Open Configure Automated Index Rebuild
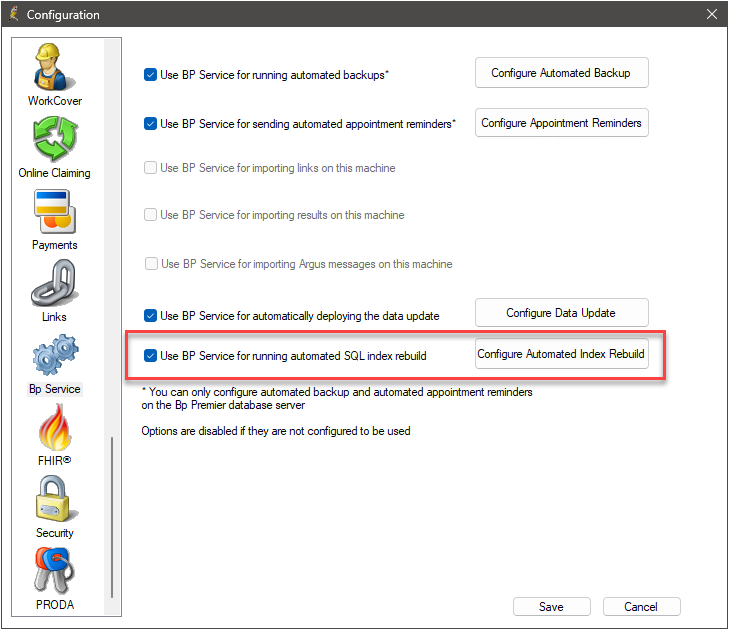Screen dimensions: 729x630 [x=562, y=354]
